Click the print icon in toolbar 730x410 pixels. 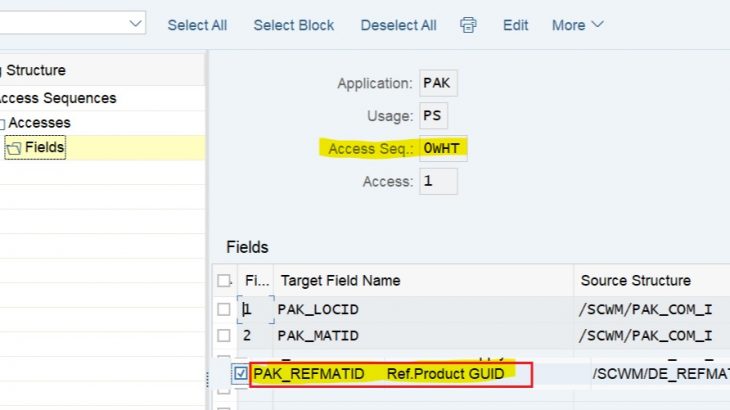tap(468, 25)
